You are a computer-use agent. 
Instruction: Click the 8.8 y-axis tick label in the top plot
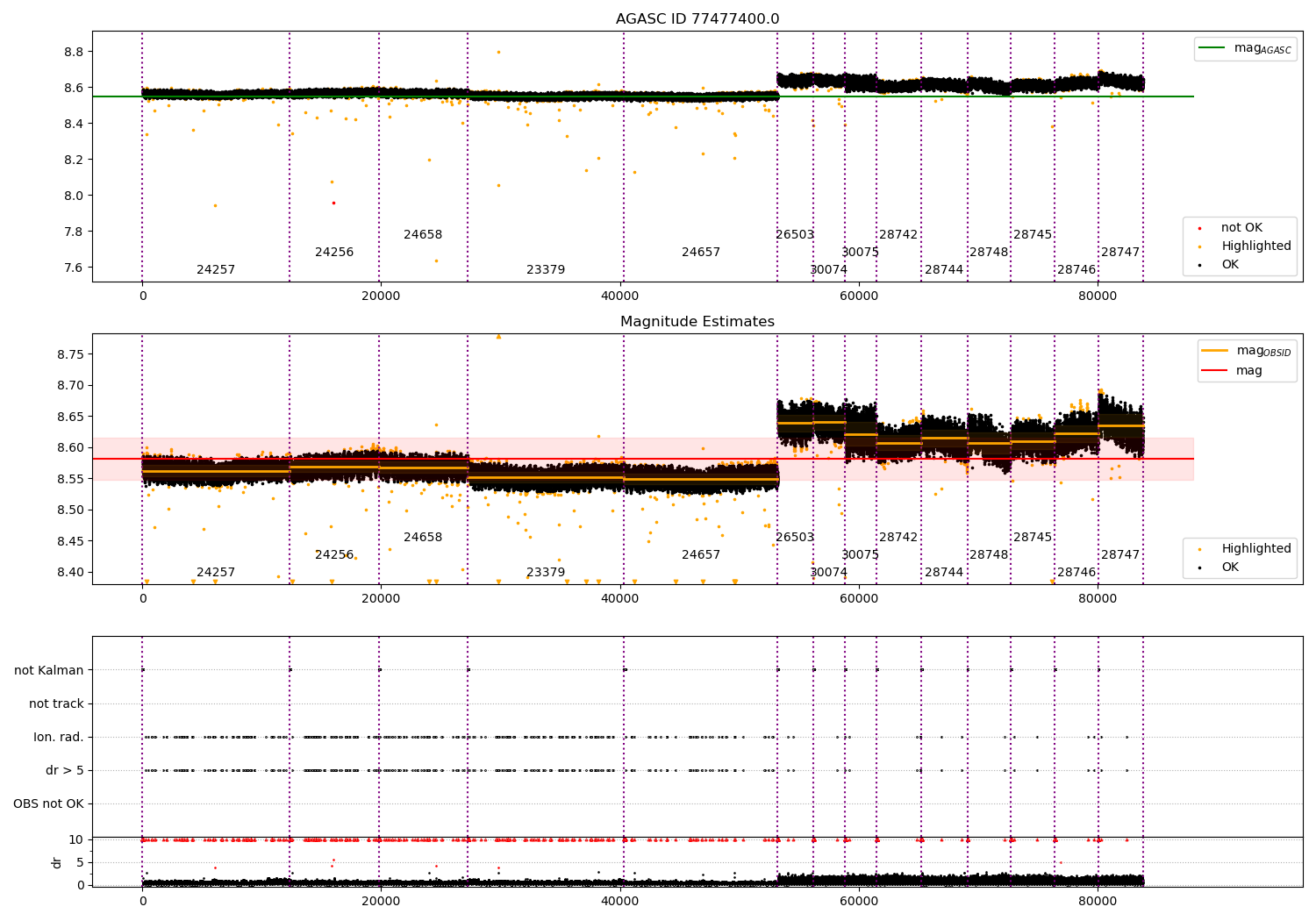pos(74,52)
